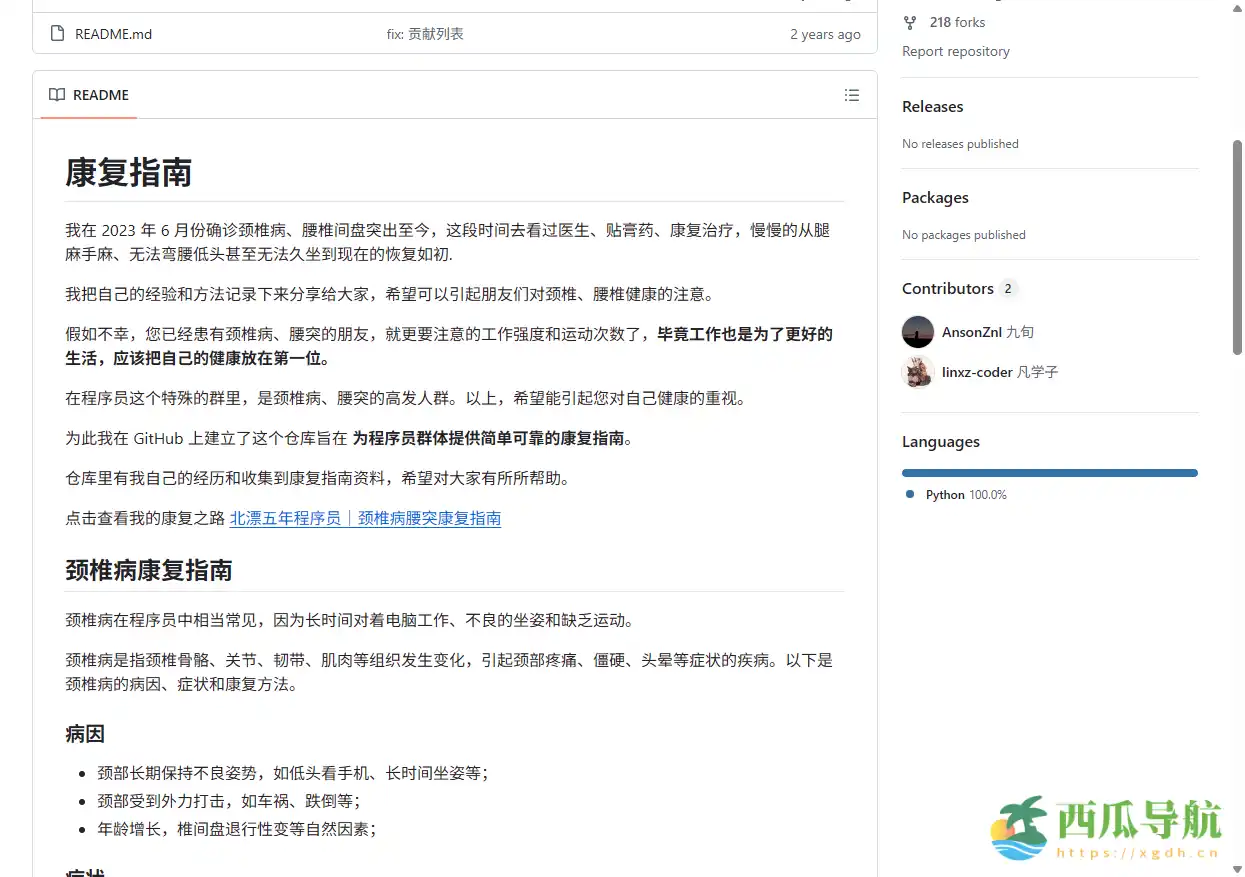Click the 2 years ago timestamp
Screen dimensions: 1245x877
point(825,33)
